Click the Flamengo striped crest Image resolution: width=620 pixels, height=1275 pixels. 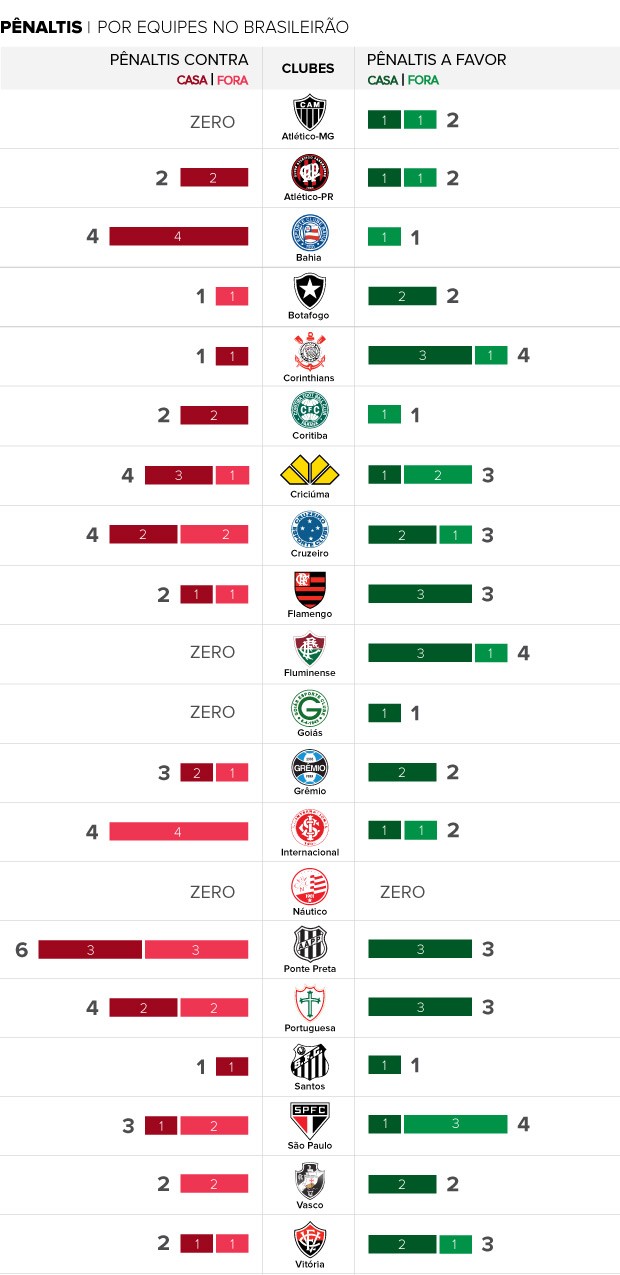[x=308, y=588]
